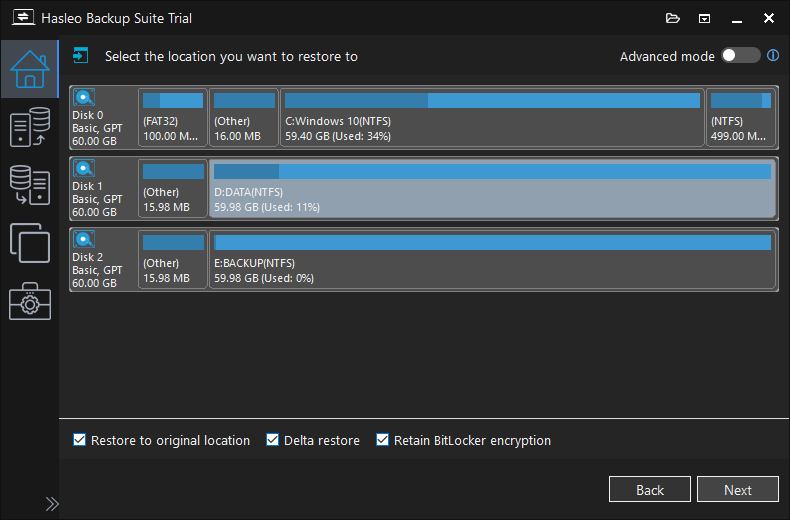Viewport: 790px width, 520px height.
Task: Expand the sidebar with double chevron
Action: (x=52, y=504)
